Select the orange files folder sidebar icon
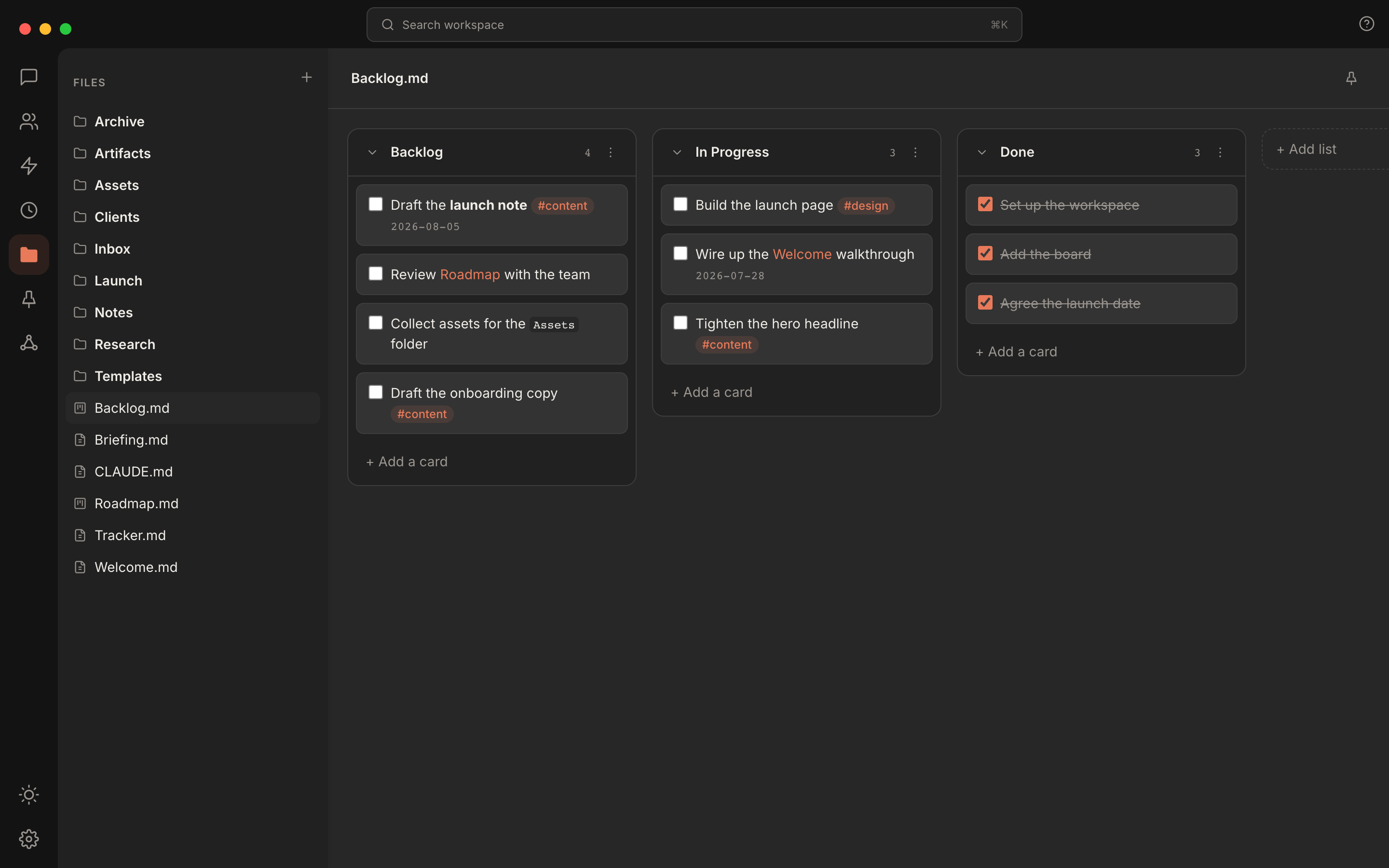The width and height of the screenshot is (1389, 868). click(x=29, y=254)
